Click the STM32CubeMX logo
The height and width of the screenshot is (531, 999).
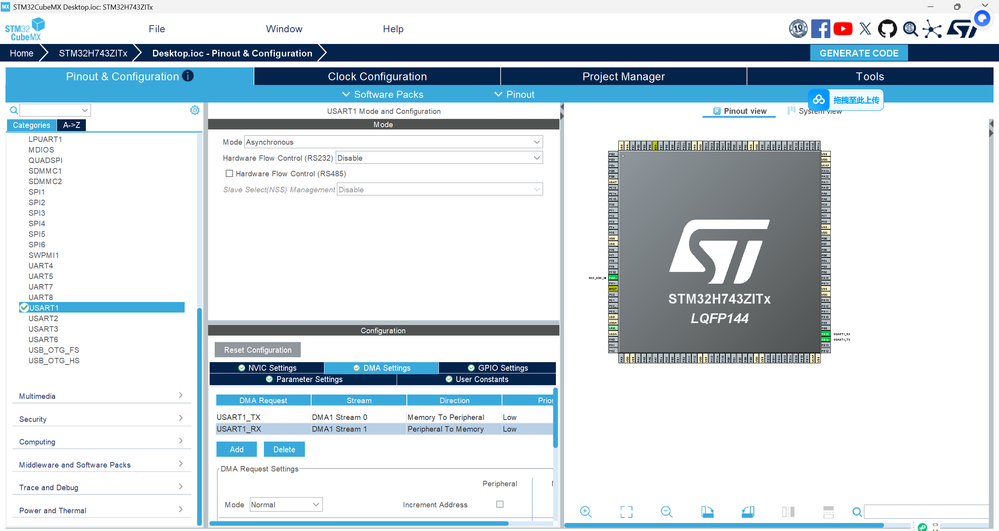tap(25, 29)
